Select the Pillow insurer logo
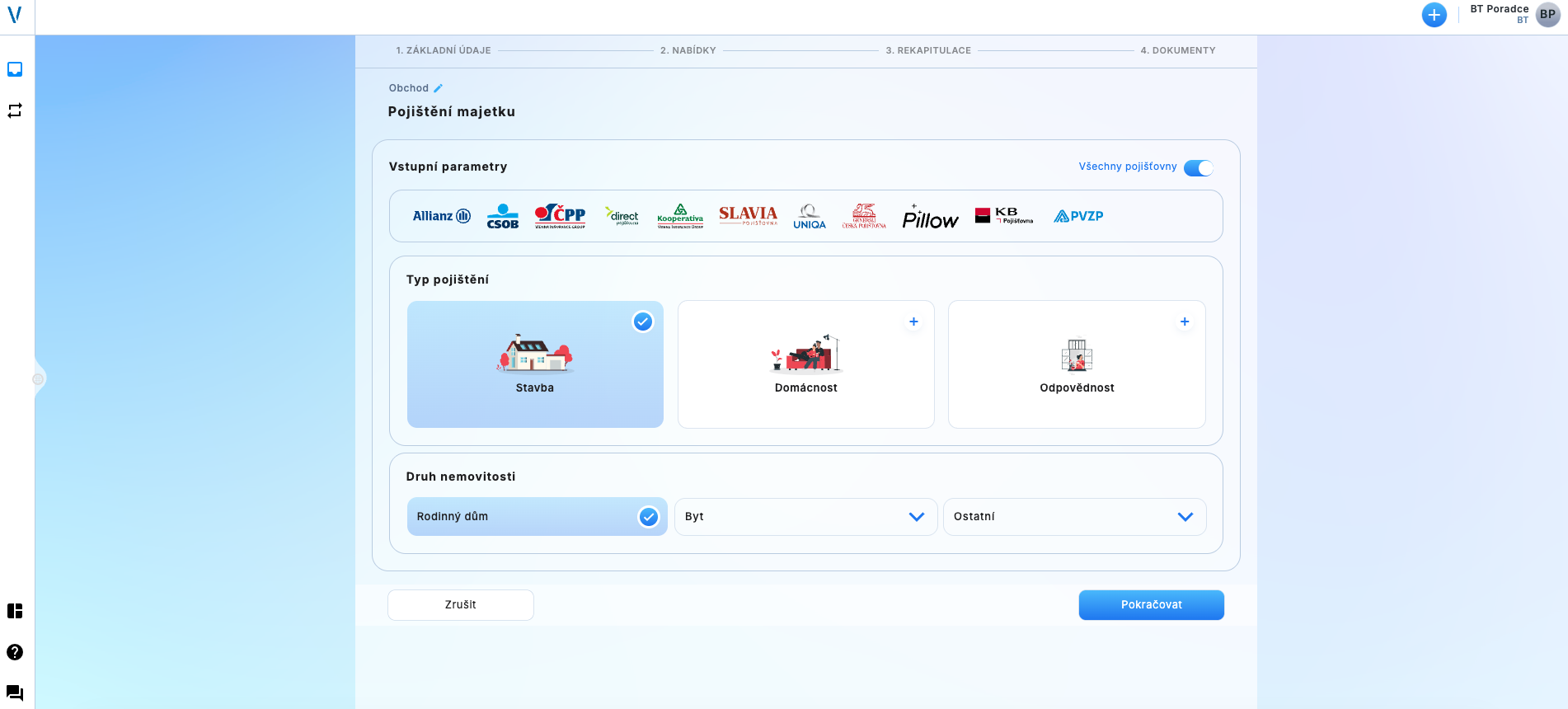The height and width of the screenshot is (709, 1568). pyautogui.click(x=930, y=218)
